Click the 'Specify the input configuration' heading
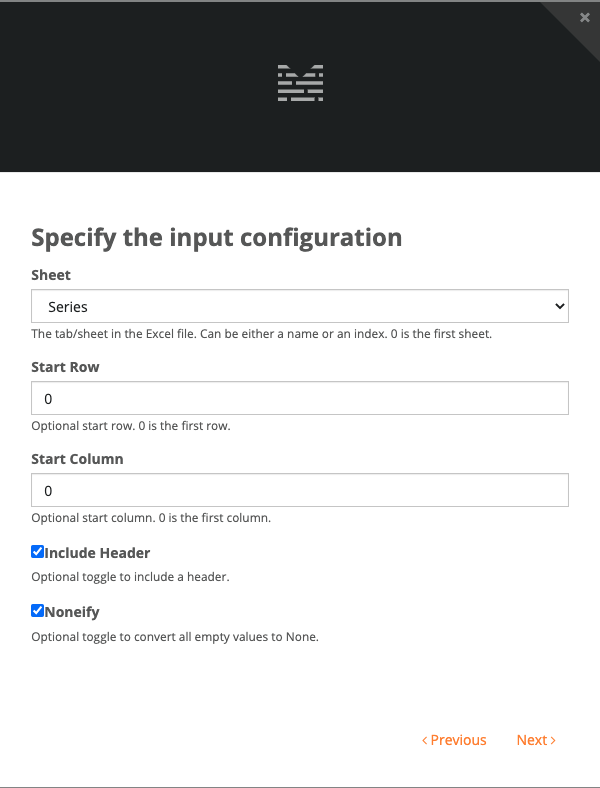 [217, 238]
